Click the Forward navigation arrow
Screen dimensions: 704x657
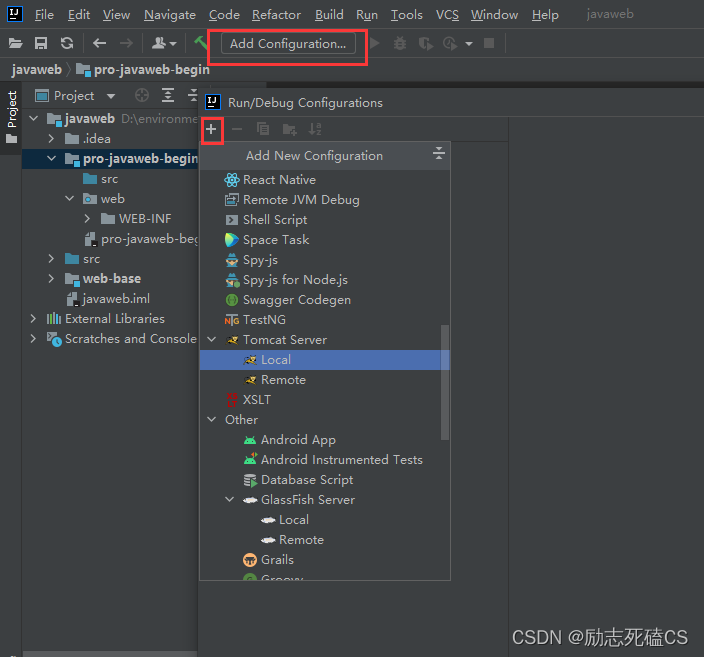point(126,43)
